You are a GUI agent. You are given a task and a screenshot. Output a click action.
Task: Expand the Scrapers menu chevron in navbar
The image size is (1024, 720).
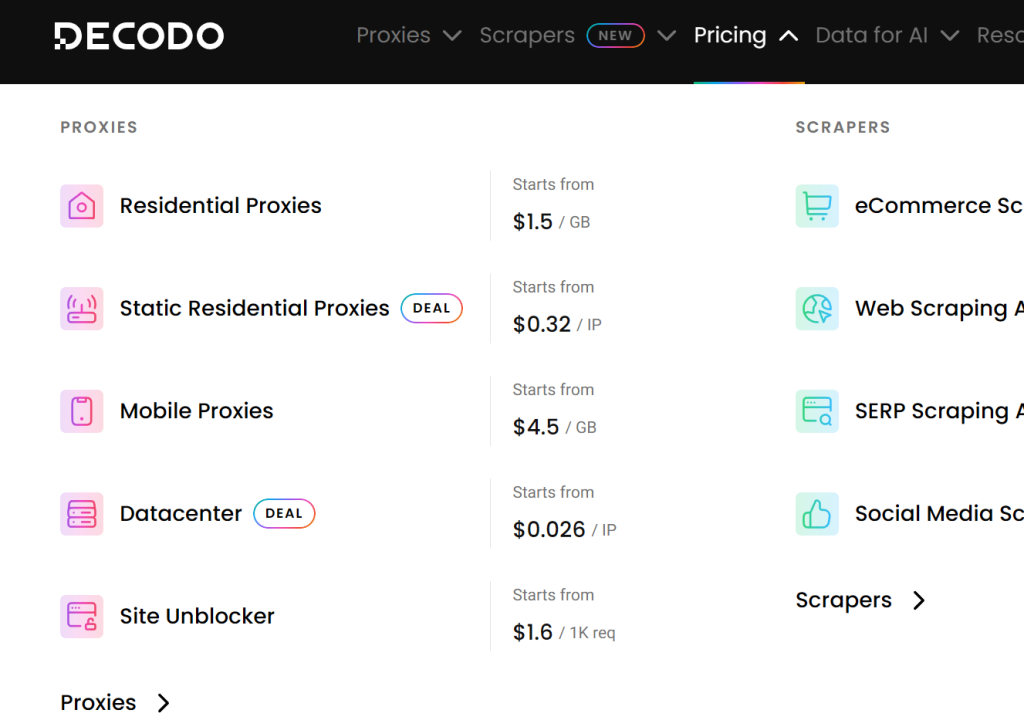point(666,36)
